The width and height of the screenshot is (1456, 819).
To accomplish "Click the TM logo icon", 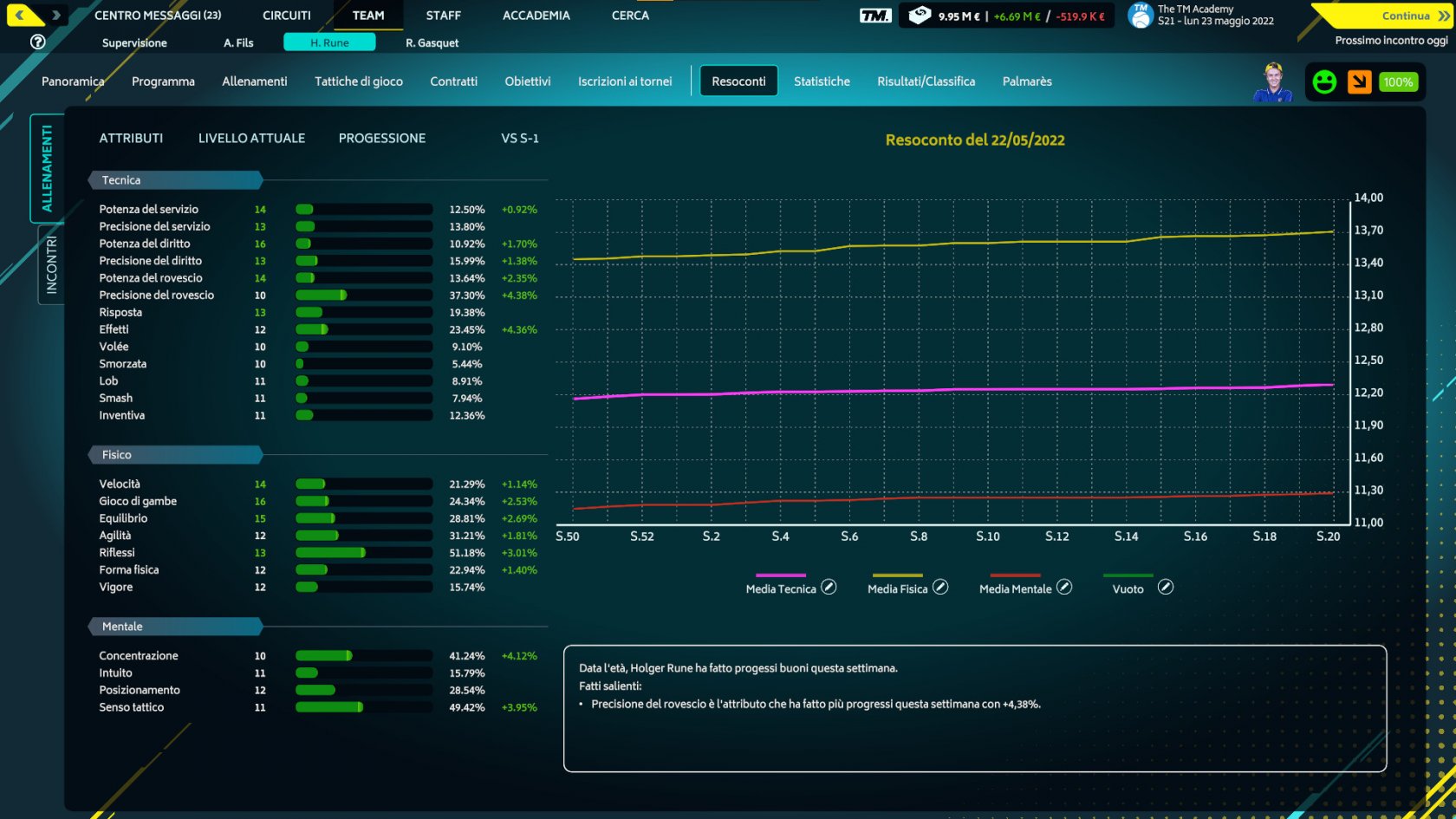I will [x=874, y=16].
